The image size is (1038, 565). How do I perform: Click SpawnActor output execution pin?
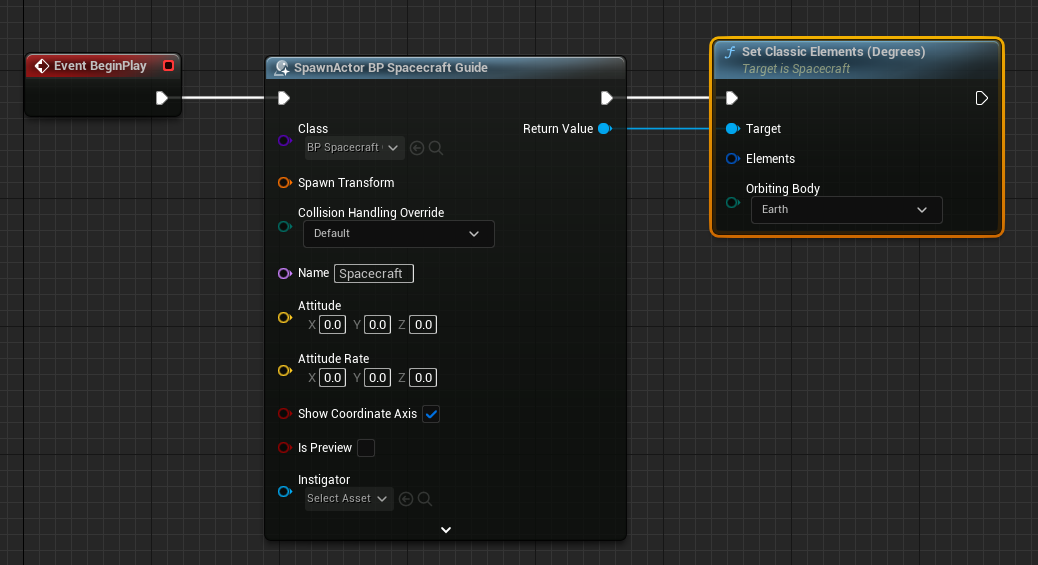point(606,98)
